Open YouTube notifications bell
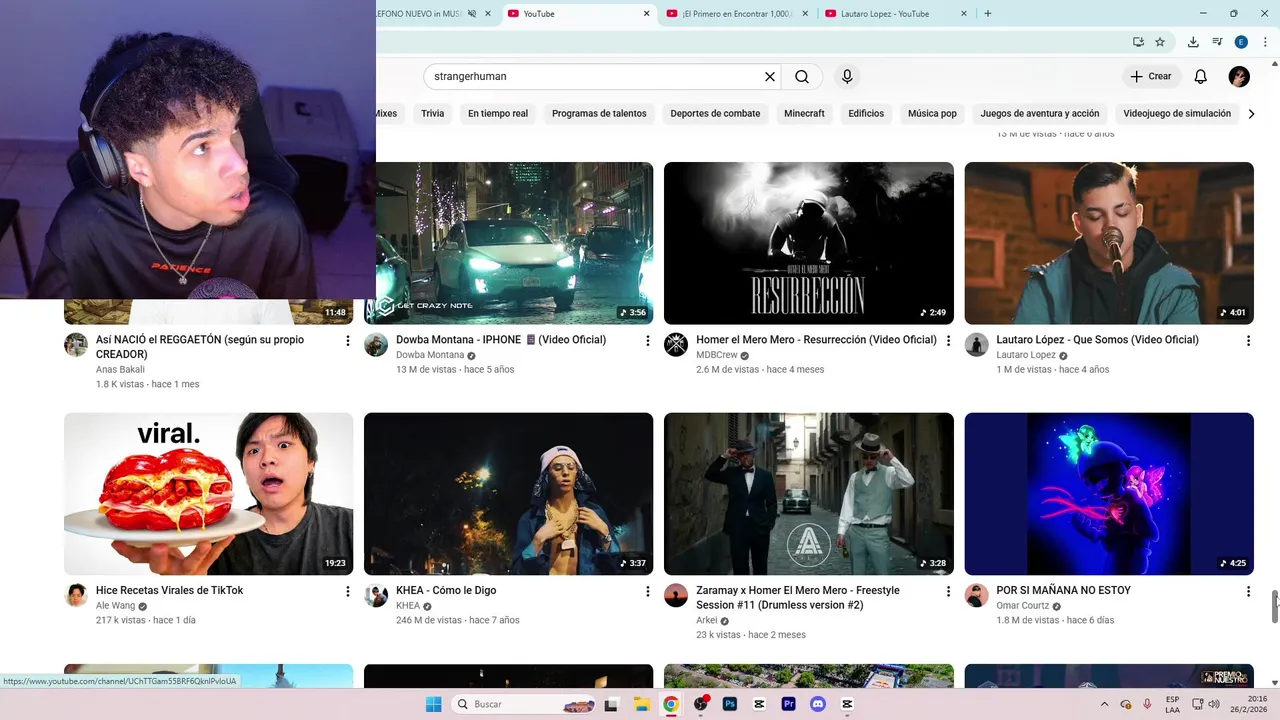 pyautogui.click(x=1201, y=76)
